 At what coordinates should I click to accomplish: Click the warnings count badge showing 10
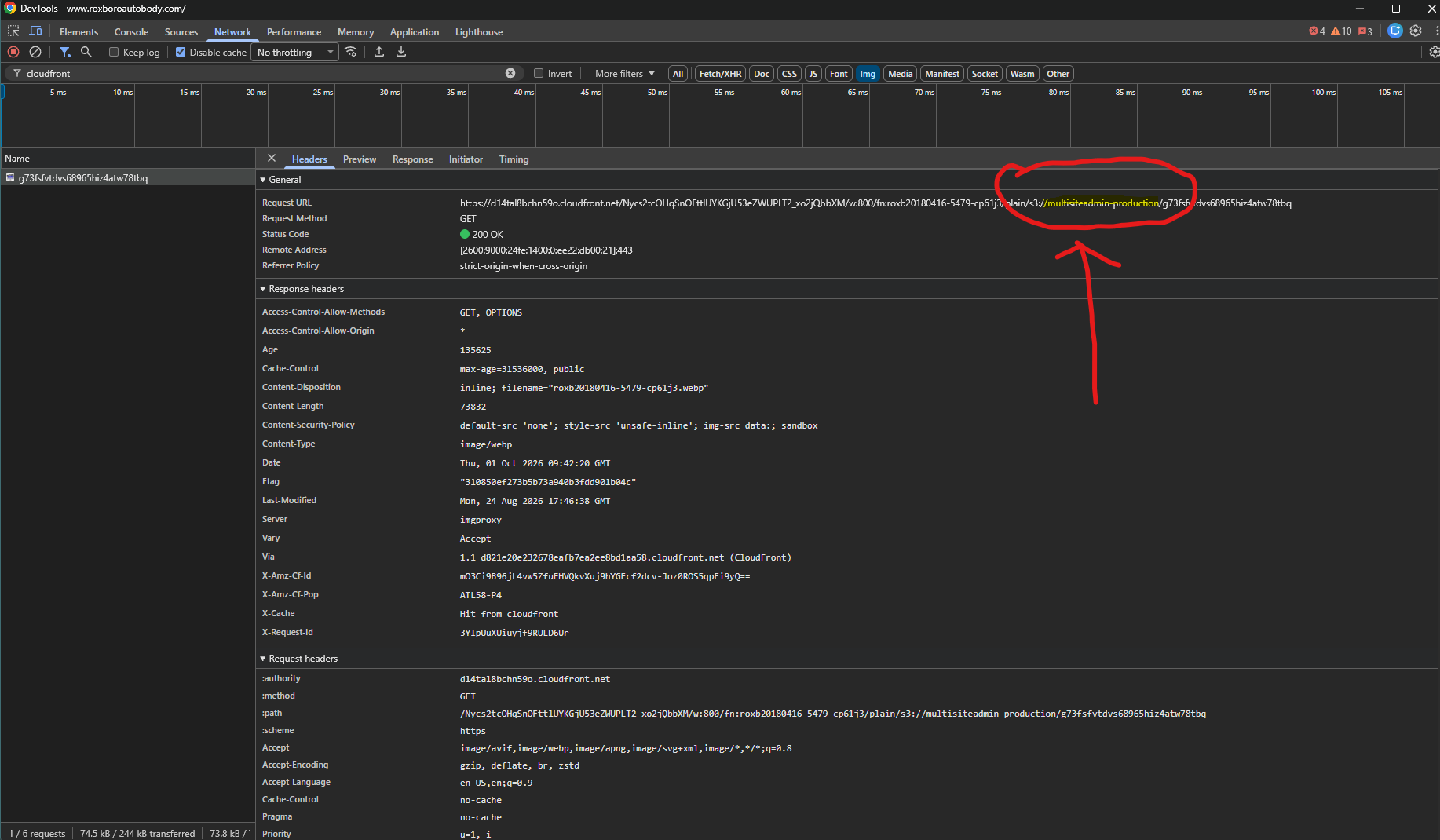(1341, 31)
